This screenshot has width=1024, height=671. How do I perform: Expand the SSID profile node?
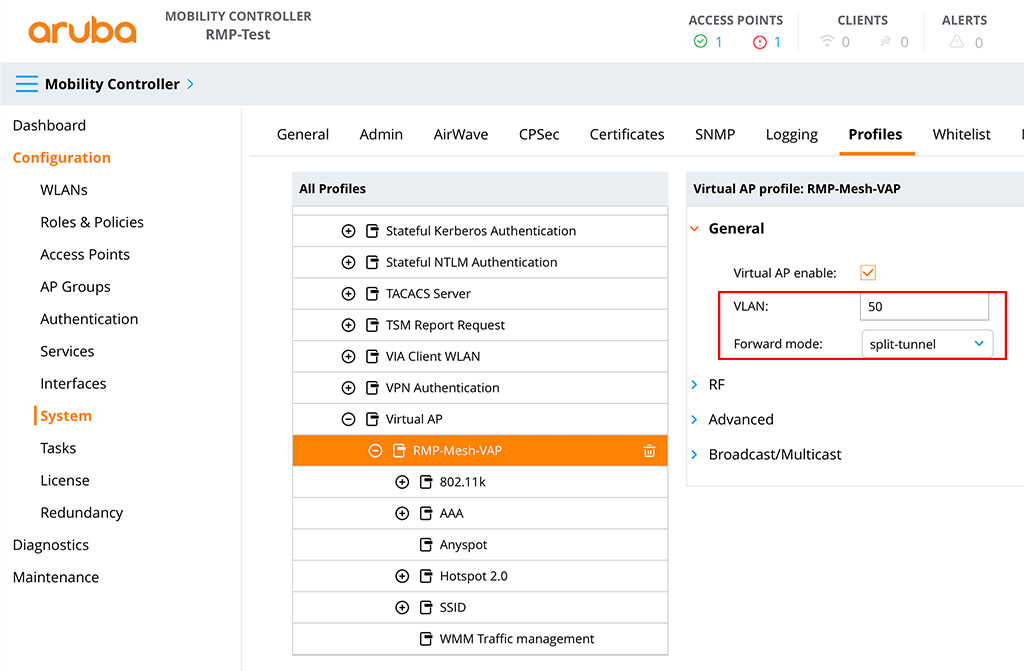(x=402, y=607)
